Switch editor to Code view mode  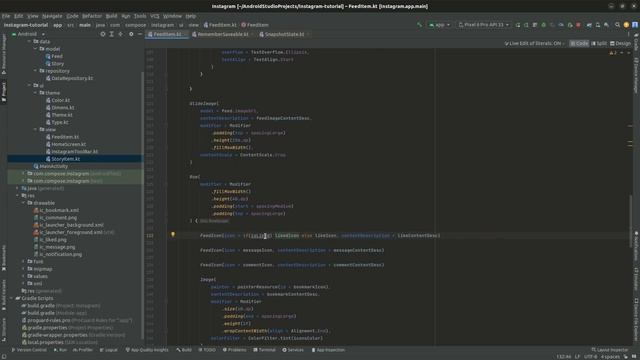click(x=579, y=43)
